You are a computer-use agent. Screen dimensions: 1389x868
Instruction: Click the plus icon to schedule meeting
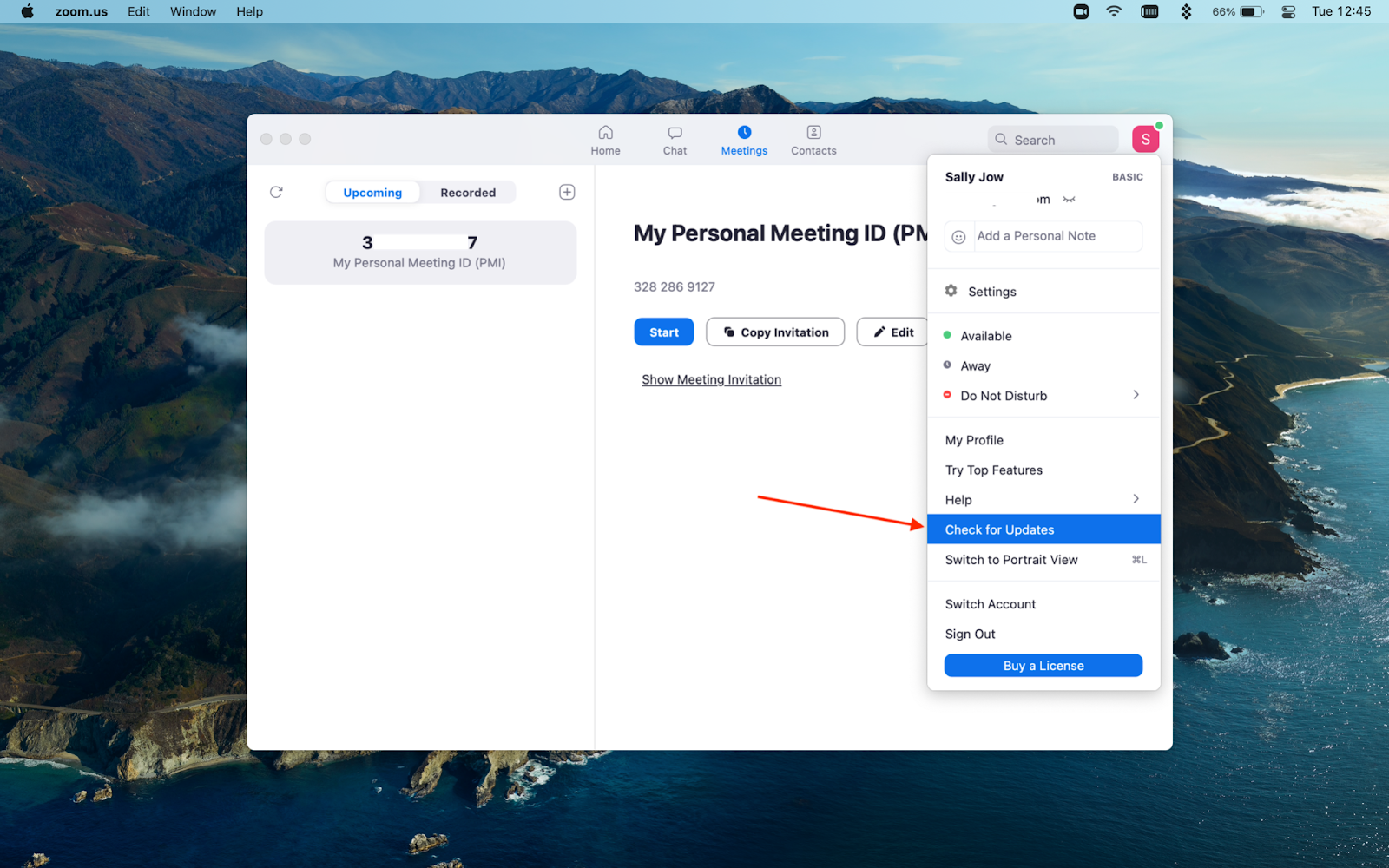(567, 192)
